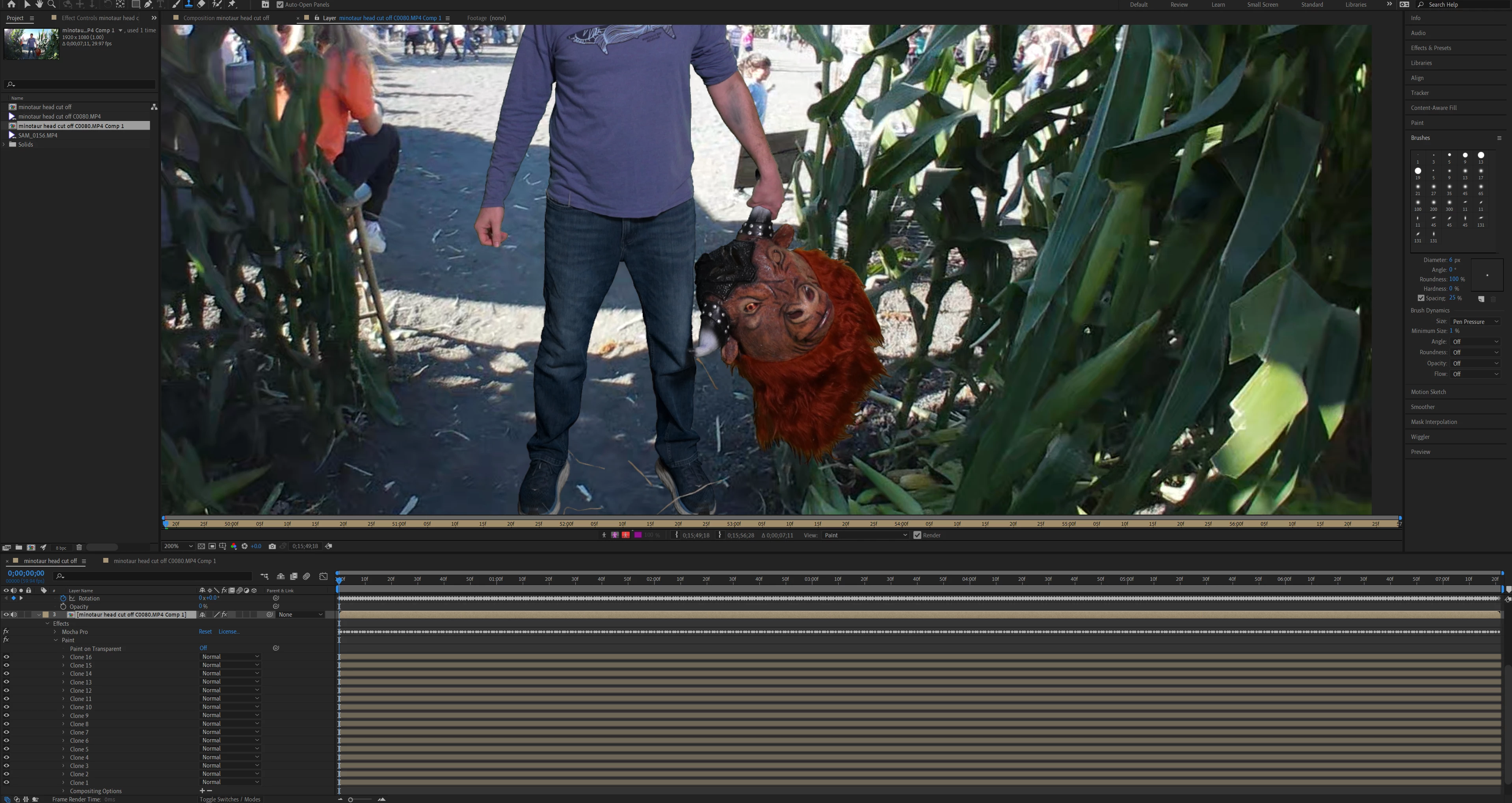
Task: Disable the Render checkbox
Action: [x=917, y=535]
